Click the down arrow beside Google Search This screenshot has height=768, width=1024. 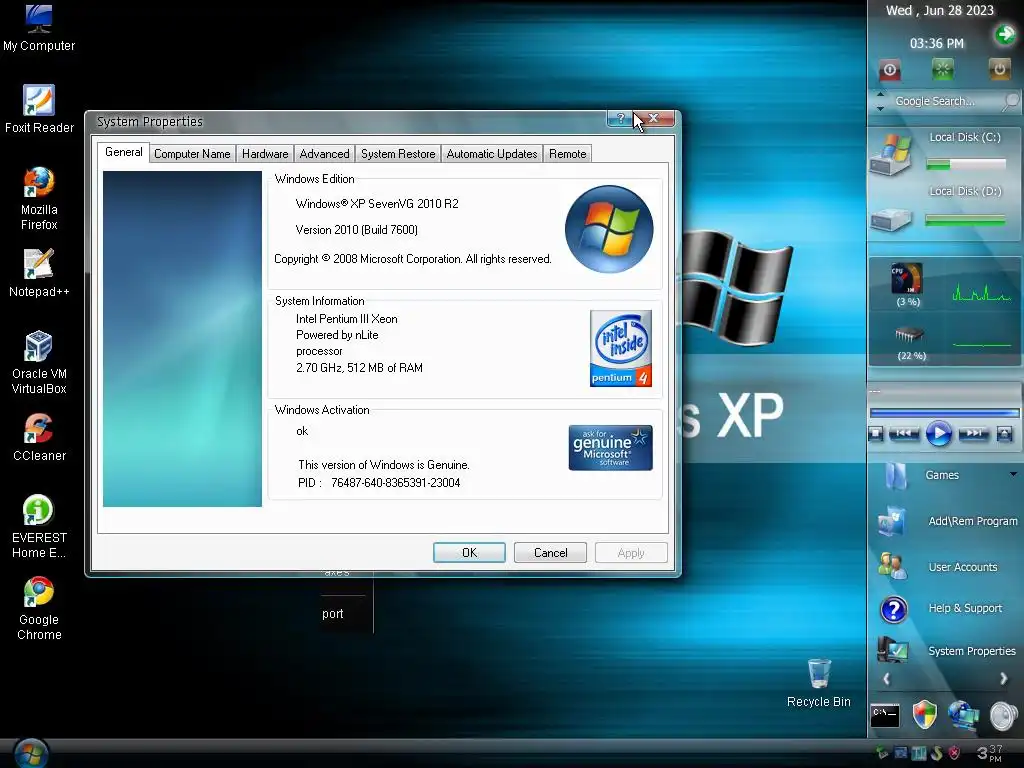click(x=880, y=108)
